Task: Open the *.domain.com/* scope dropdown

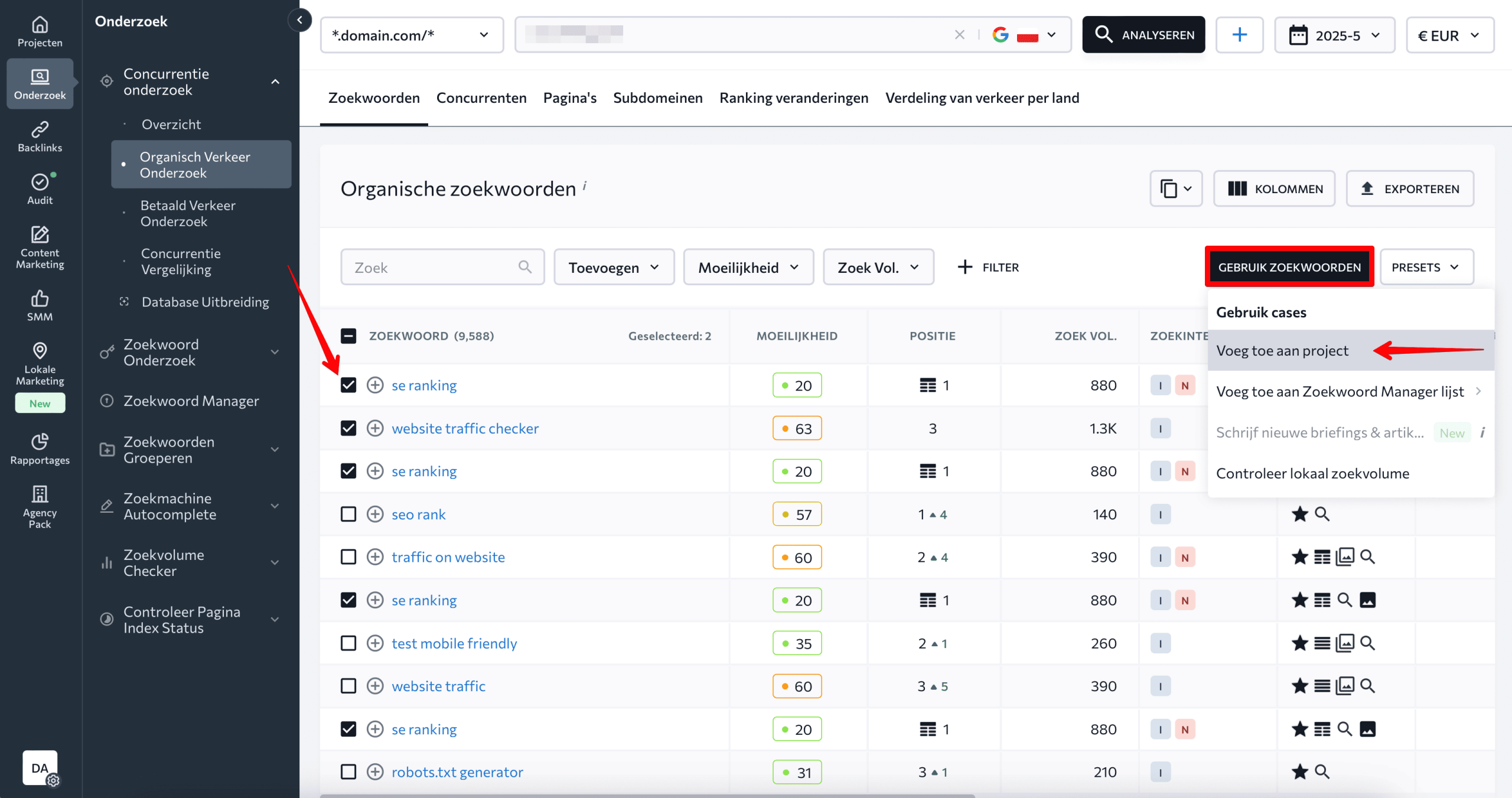Action: tap(412, 35)
